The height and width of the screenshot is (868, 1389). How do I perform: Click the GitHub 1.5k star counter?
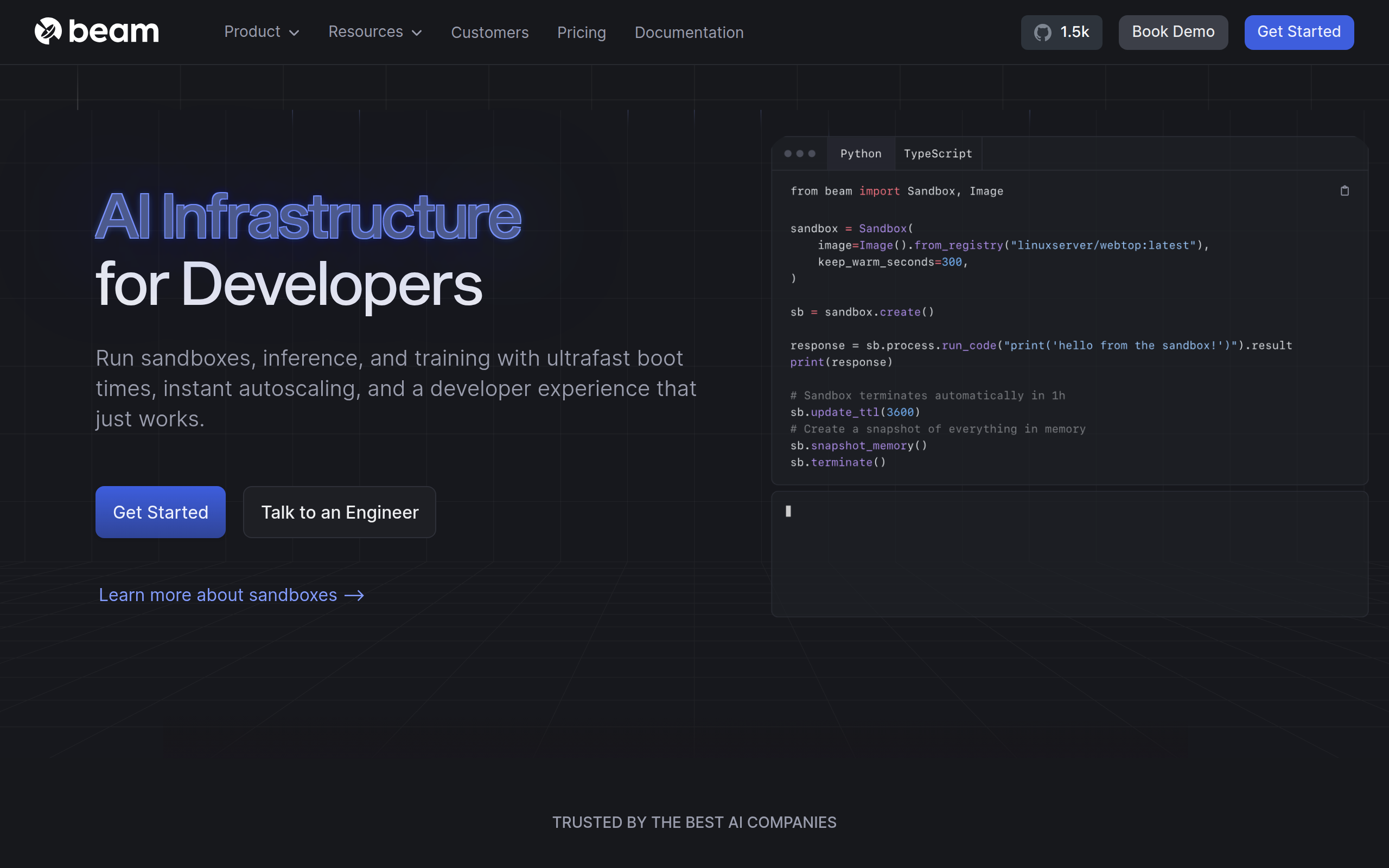[1061, 32]
